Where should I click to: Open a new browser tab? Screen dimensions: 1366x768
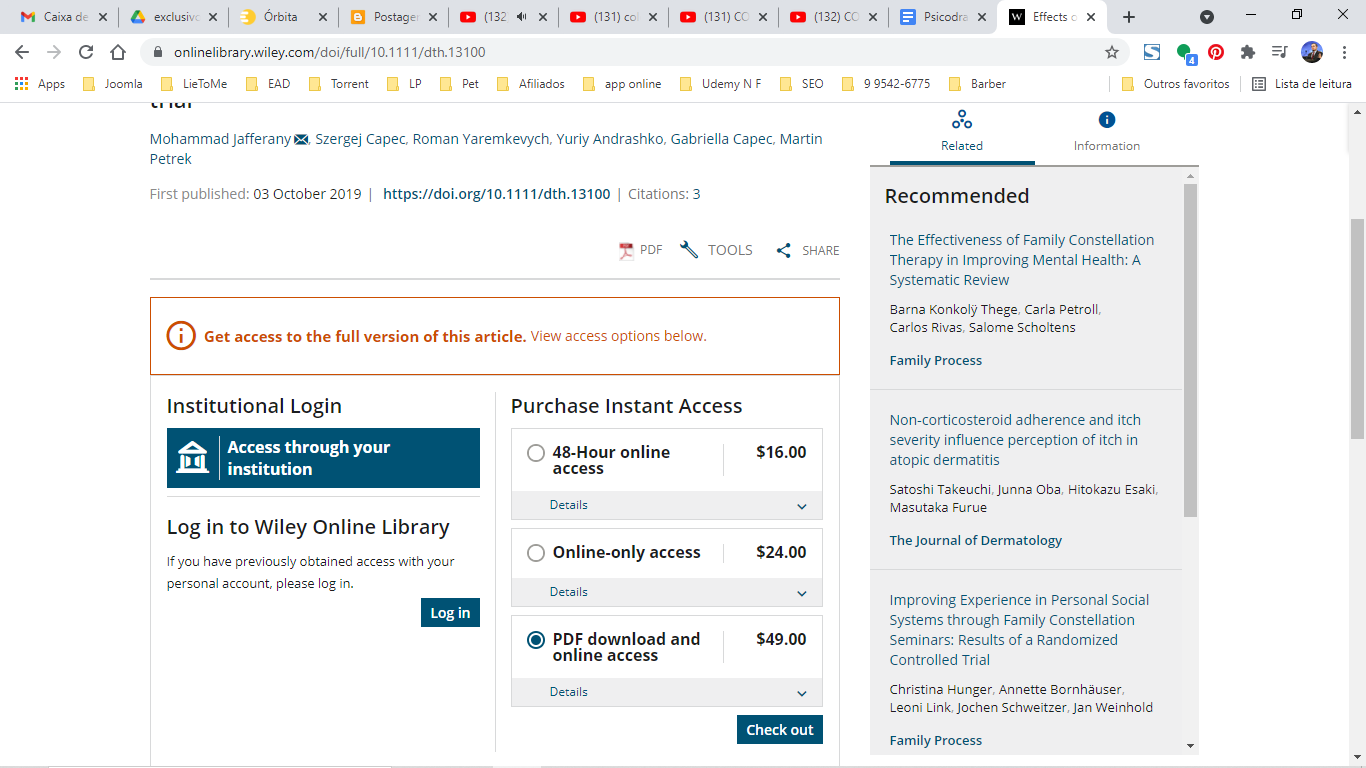click(1129, 17)
